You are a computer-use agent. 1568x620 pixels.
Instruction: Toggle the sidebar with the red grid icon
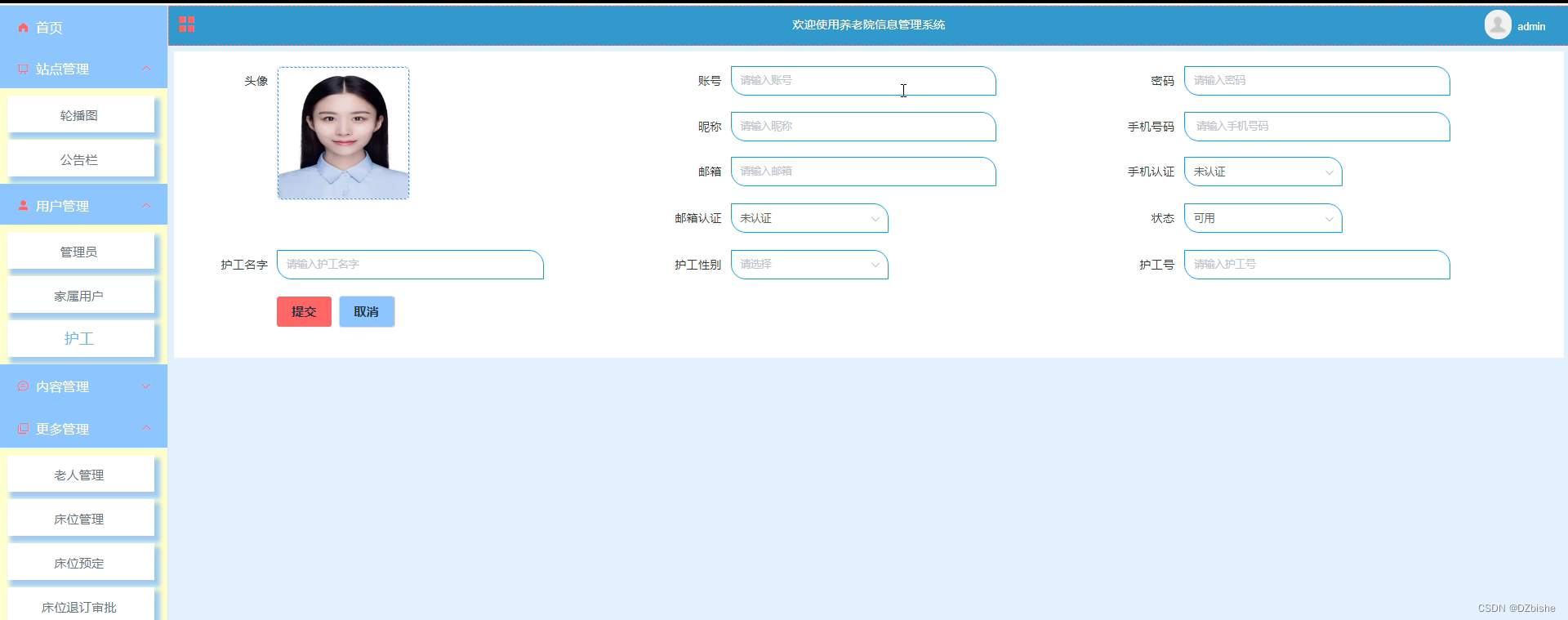(186, 25)
